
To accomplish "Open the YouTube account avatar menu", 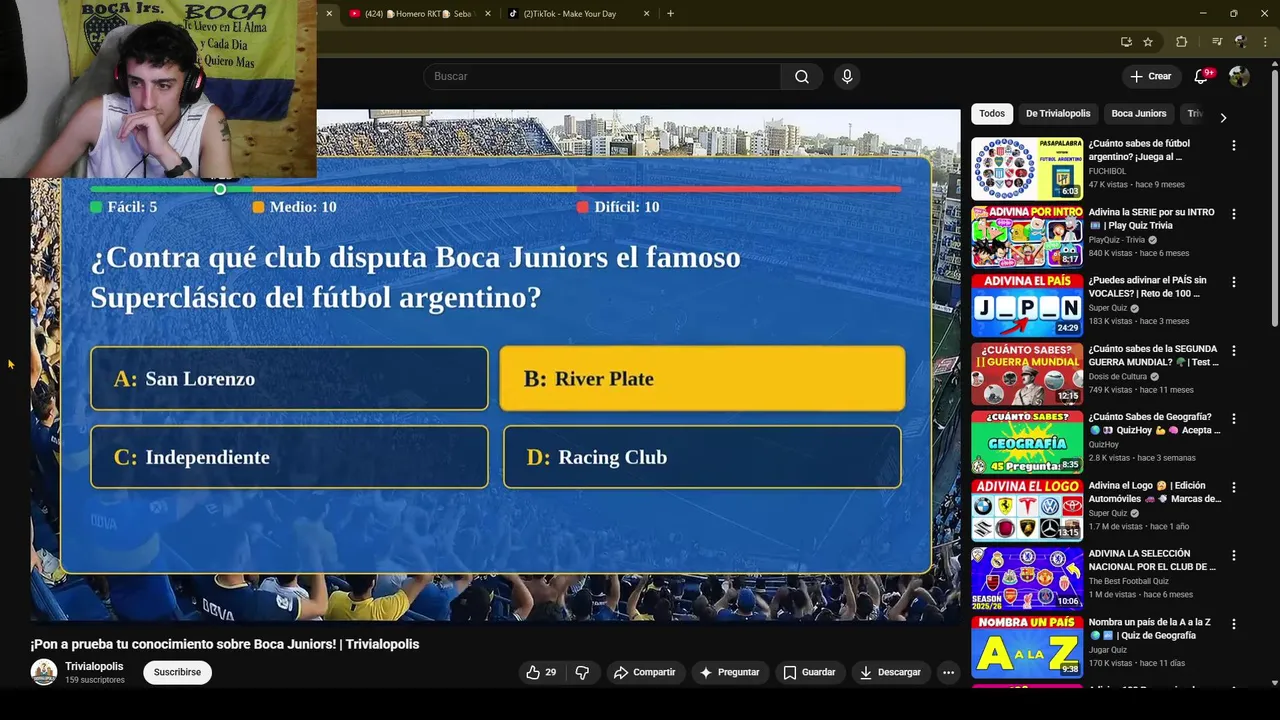I will (1239, 76).
